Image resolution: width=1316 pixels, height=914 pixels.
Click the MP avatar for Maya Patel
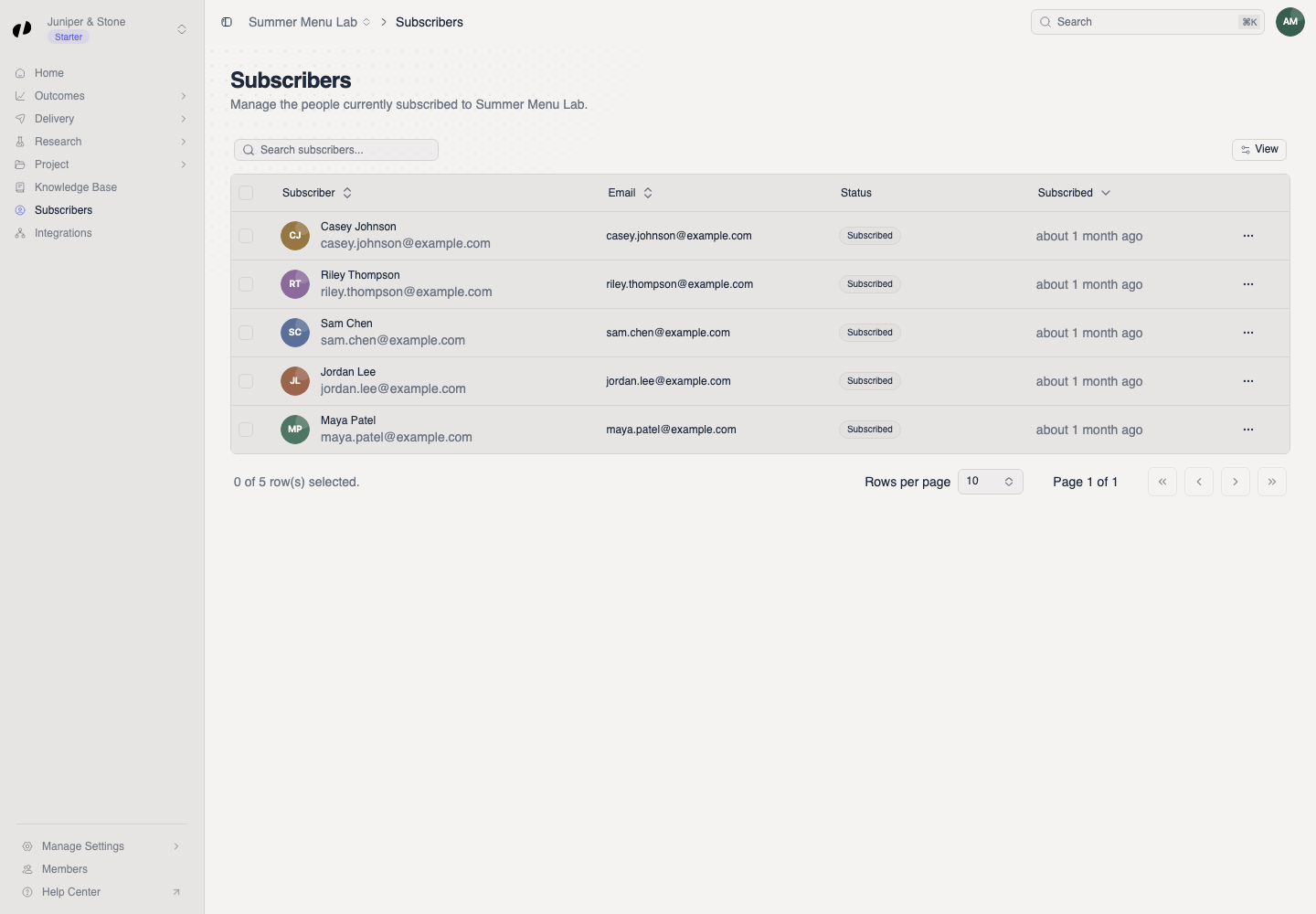click(x=295, y=430)
